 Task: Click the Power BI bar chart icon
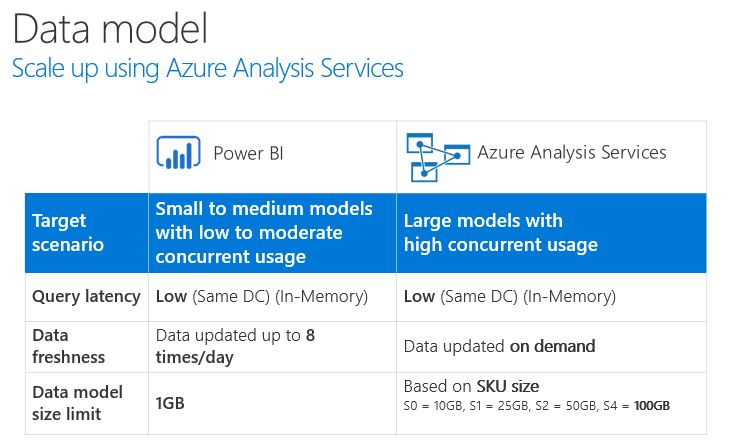tap(179, 155)
